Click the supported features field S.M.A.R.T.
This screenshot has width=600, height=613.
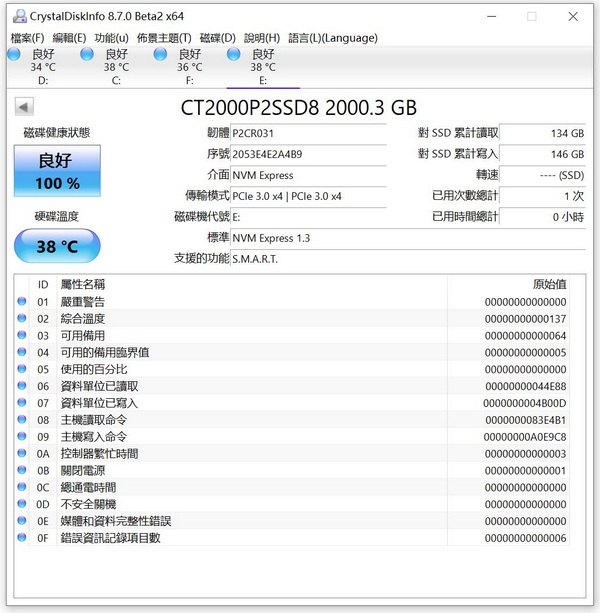408,259
